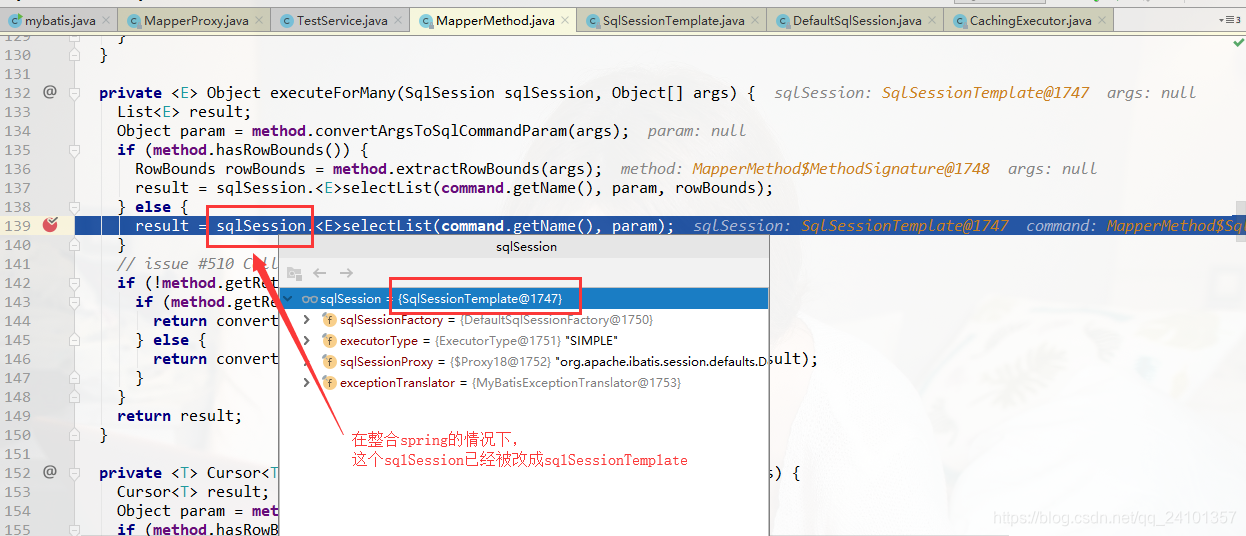The width and height of the screenshot is (1246, 536).
Task: Click the field icon of sqlSessionProxy
Action: click(x=329, y=362)
